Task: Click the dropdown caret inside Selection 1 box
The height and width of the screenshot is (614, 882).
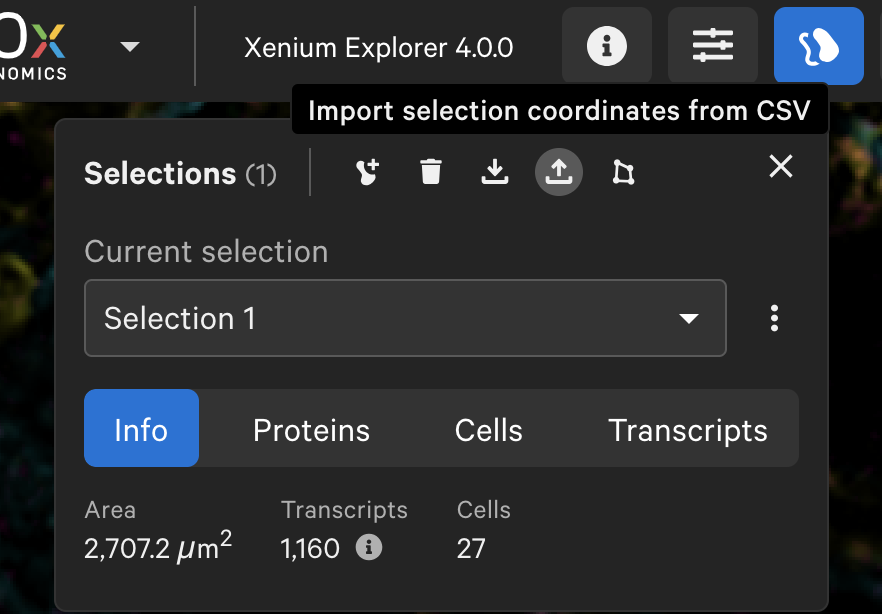Action: [x=689, y=319]
